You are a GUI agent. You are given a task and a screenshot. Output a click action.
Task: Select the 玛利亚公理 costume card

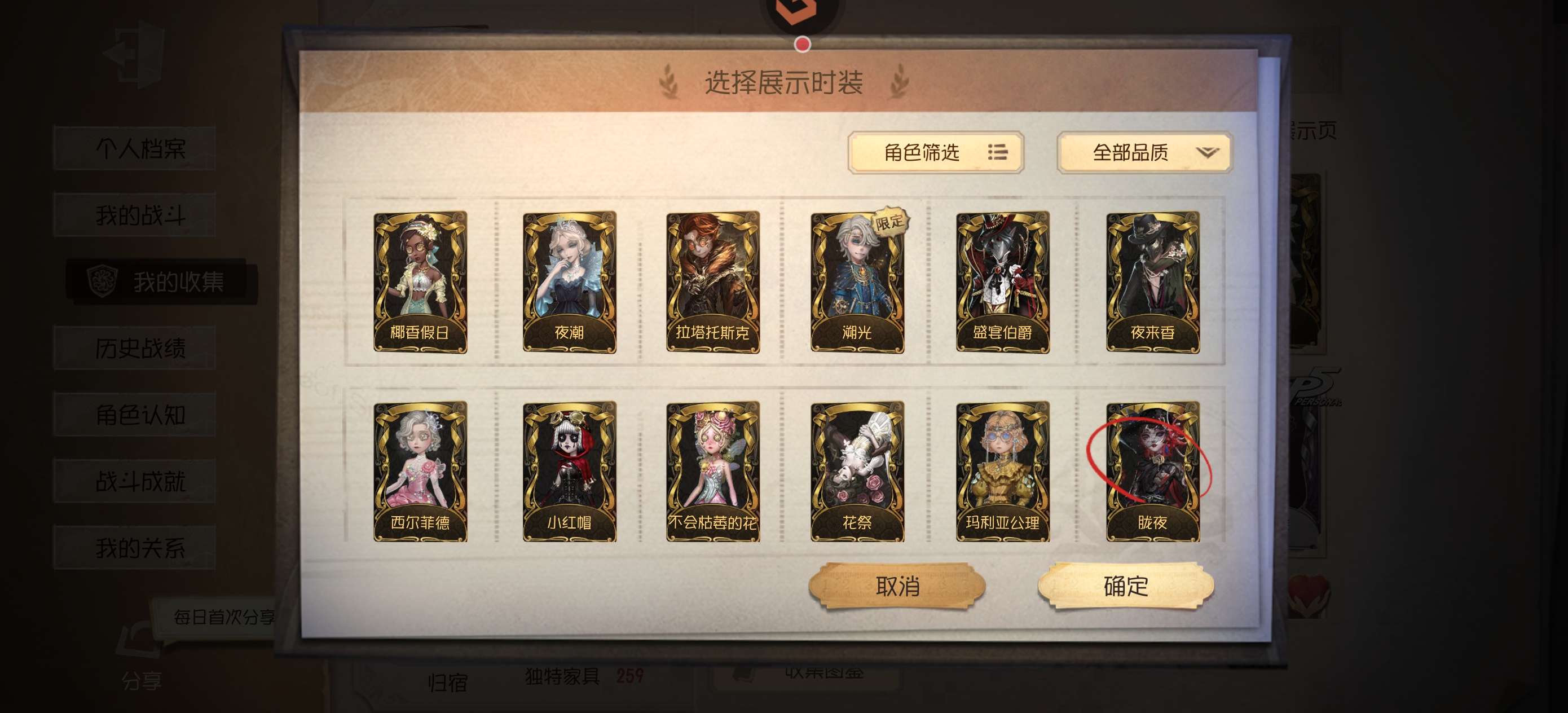[x=1002, y=471]
